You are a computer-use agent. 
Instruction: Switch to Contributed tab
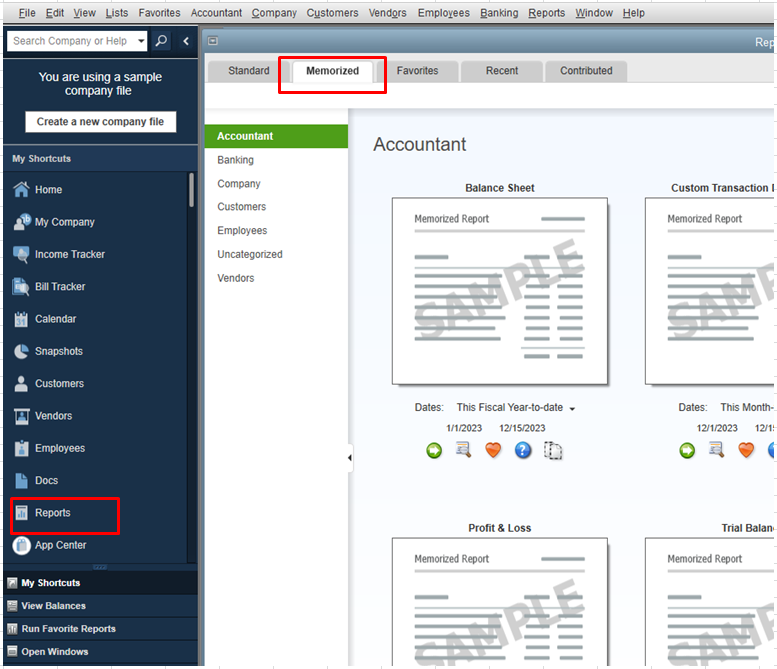coord(586,71)
